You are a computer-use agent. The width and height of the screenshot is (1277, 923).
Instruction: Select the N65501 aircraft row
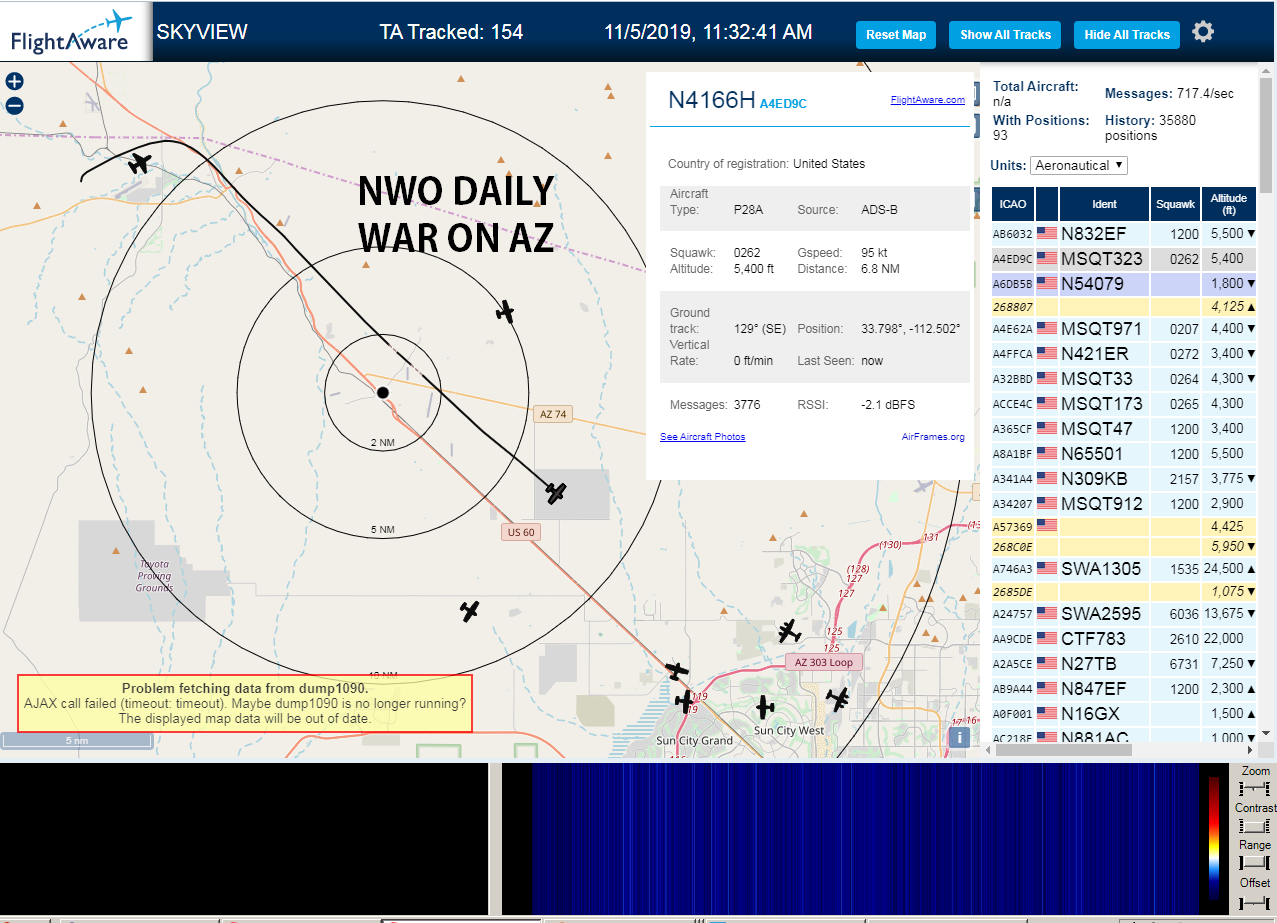pyautogui.click(x=1123, y=453)
